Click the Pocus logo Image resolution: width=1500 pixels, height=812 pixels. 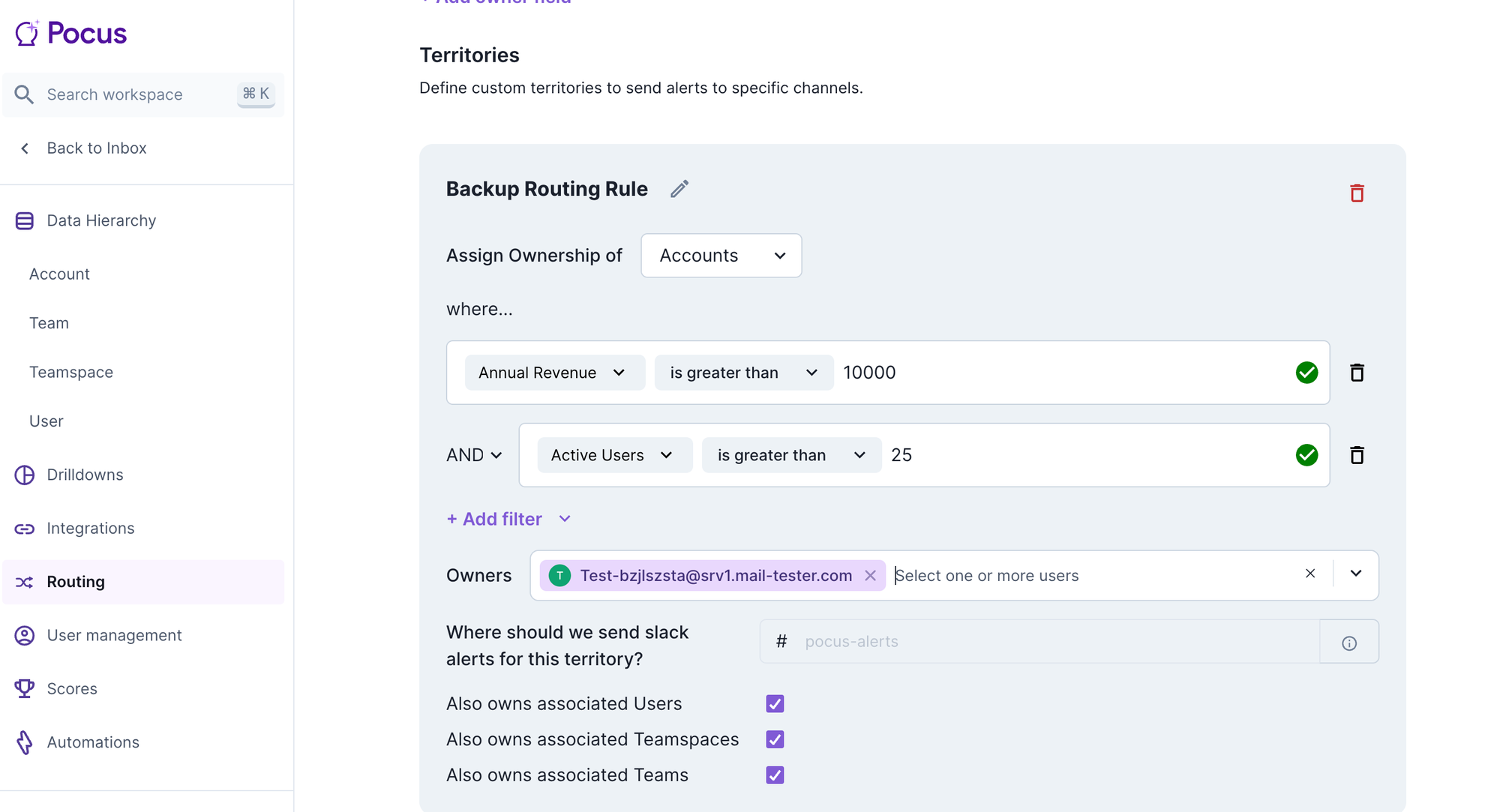click(71, 33)
